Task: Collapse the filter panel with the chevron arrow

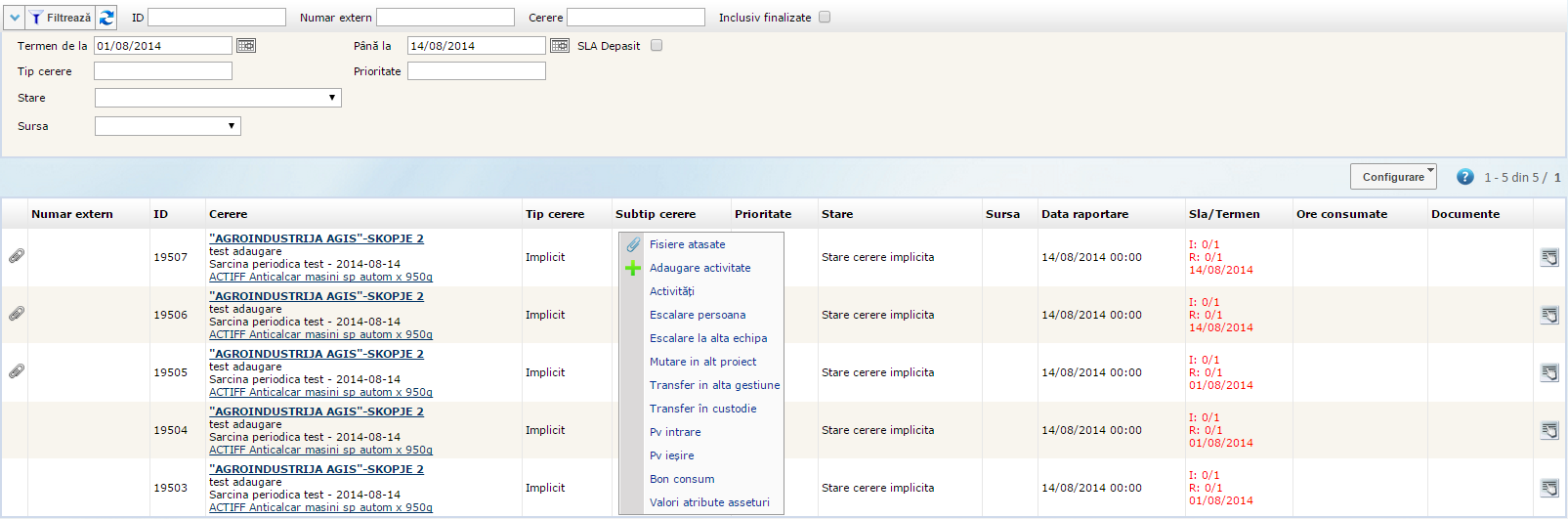Action: [x=15, y=18]
